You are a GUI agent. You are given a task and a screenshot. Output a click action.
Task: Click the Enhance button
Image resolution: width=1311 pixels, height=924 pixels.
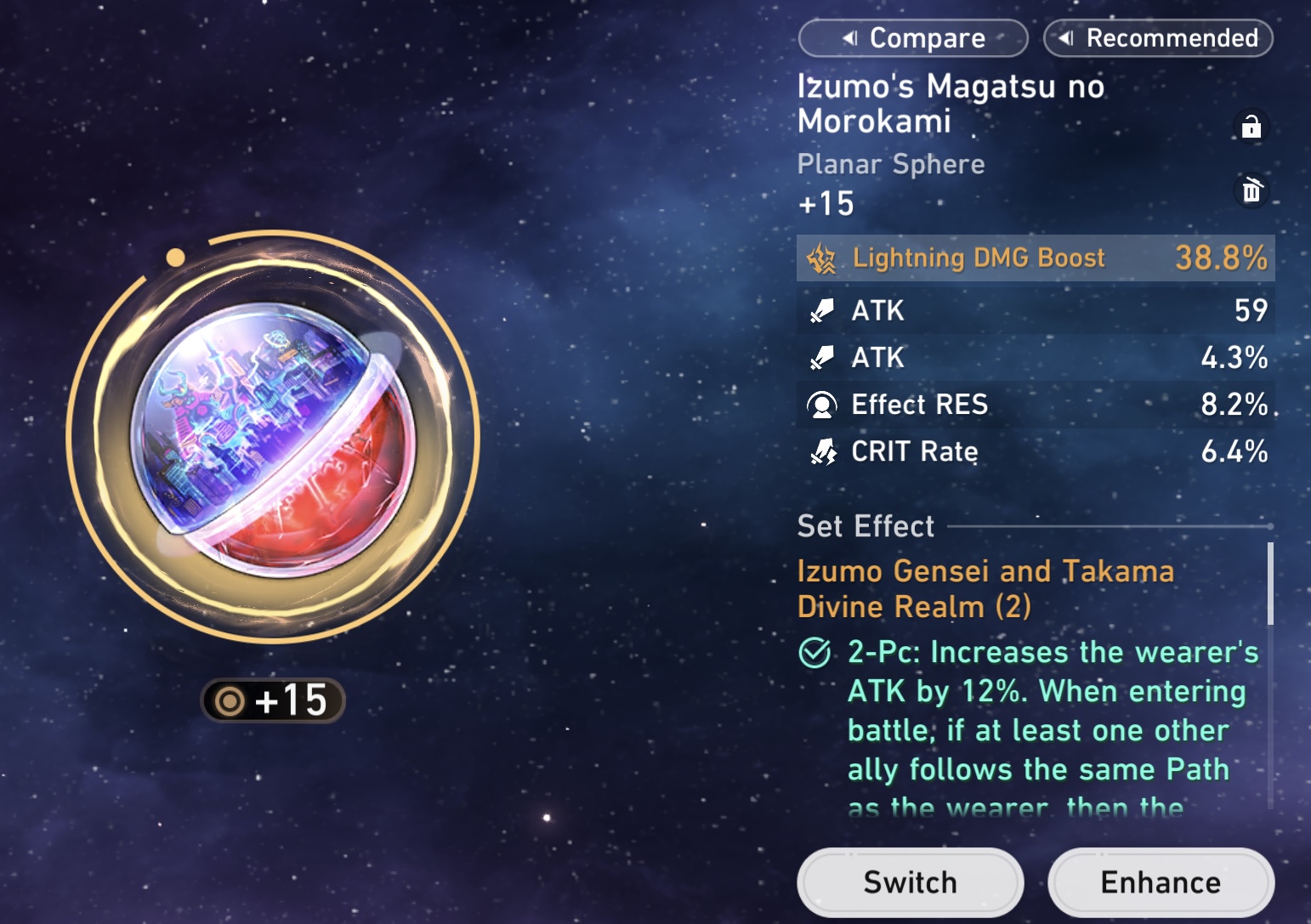click(1161, 882)
